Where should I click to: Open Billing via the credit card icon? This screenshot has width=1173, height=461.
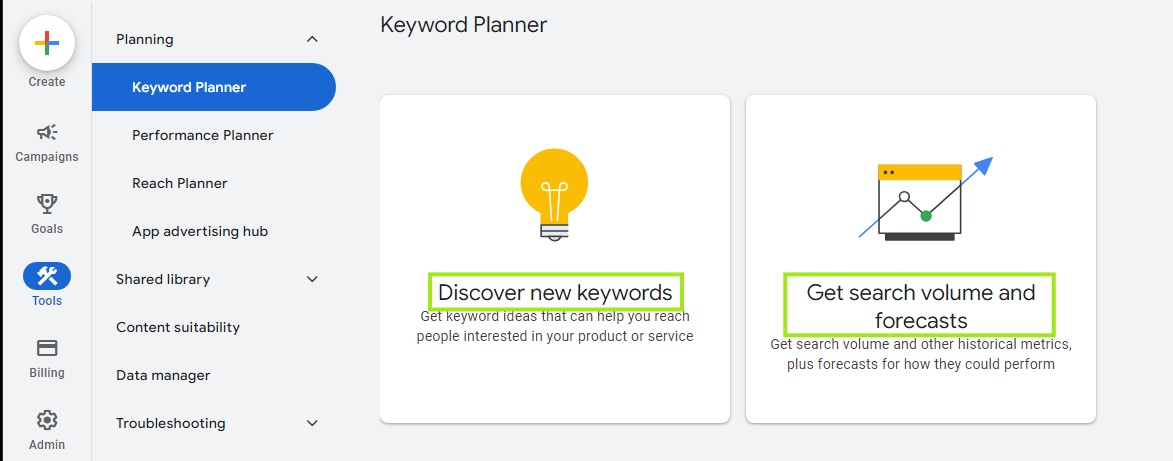pos(46,348)
